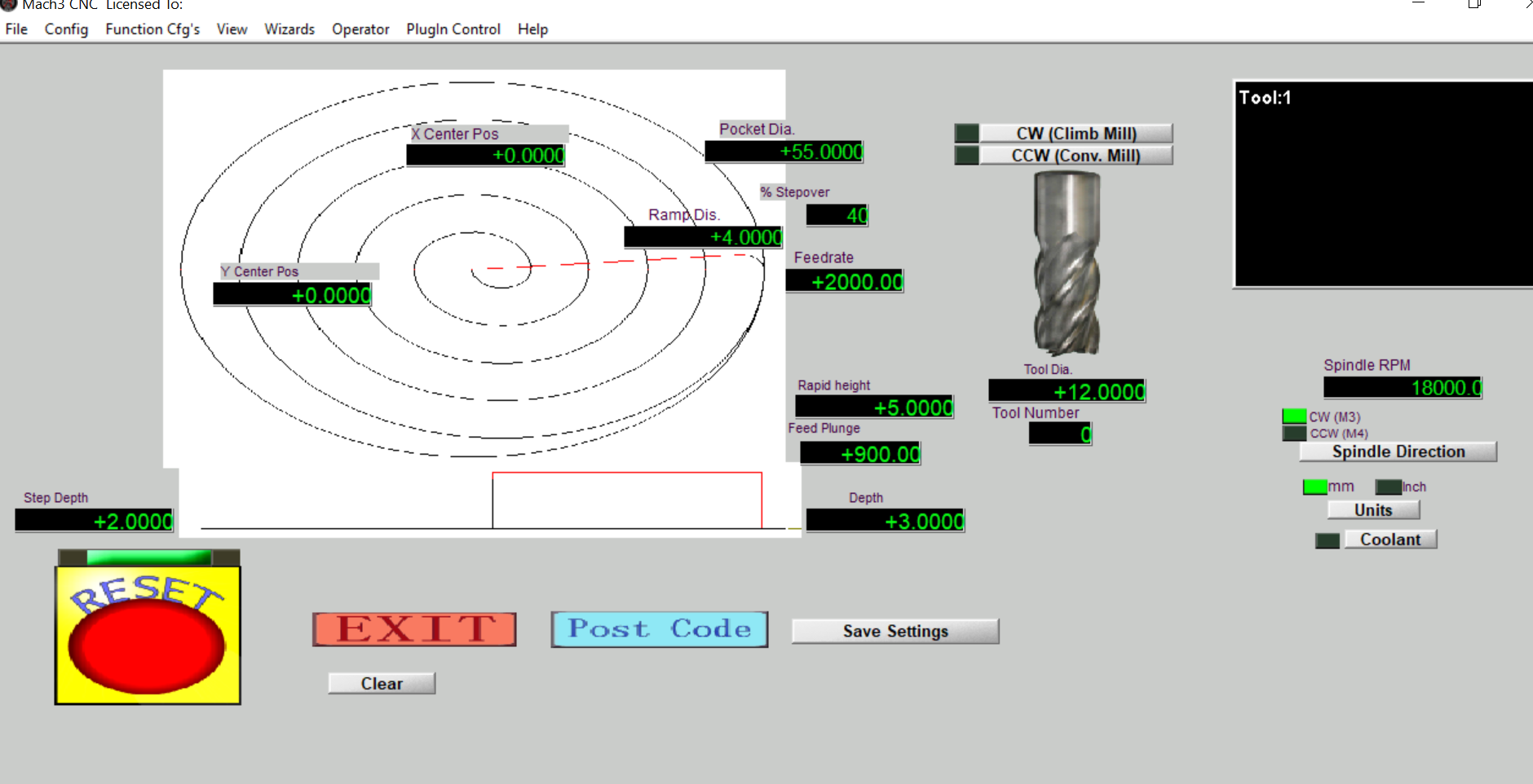Toggle the CW (Climb Mill) indicator LED
Screen dimensions: 1533x784
coord(966,133)
